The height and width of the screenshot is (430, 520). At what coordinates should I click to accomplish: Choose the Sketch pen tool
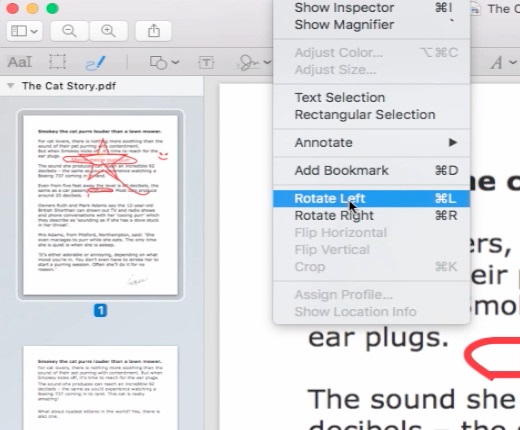[95, 63]
